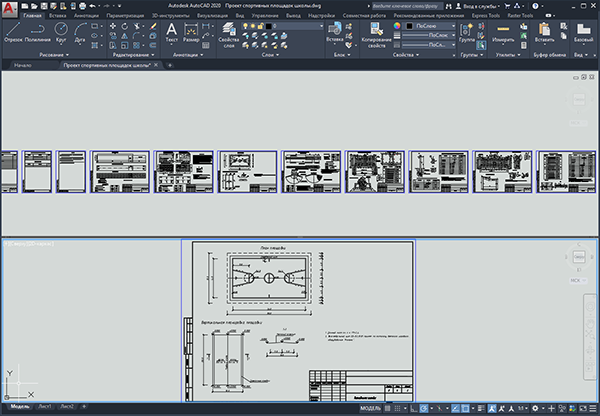Viewport: 600px width, 416px height.
Task: Select the Отрезок line tool
Action: pyautogui.click(x=13, y=32)
